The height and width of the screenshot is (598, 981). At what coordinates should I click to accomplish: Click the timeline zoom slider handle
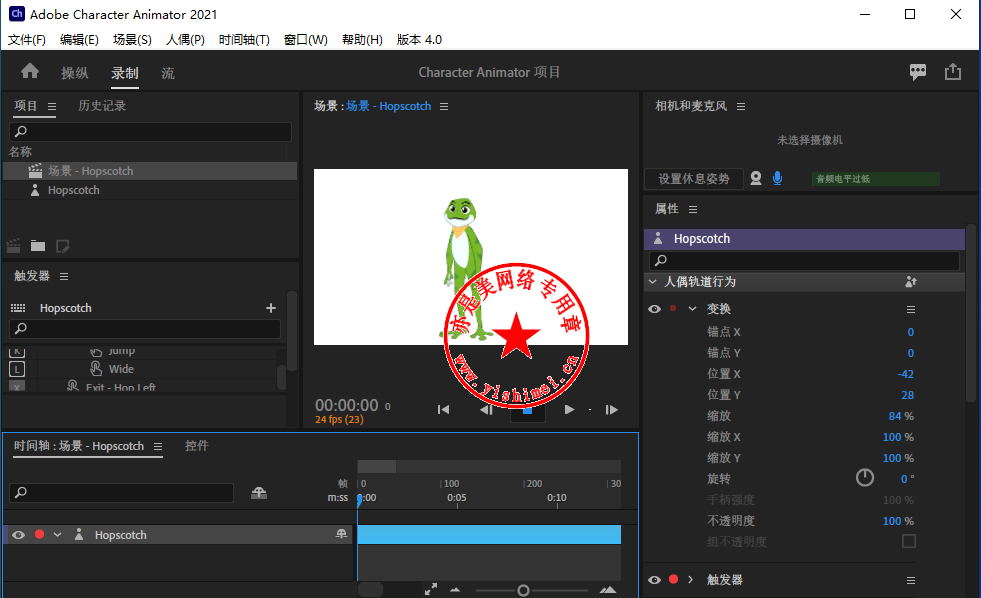524,590
